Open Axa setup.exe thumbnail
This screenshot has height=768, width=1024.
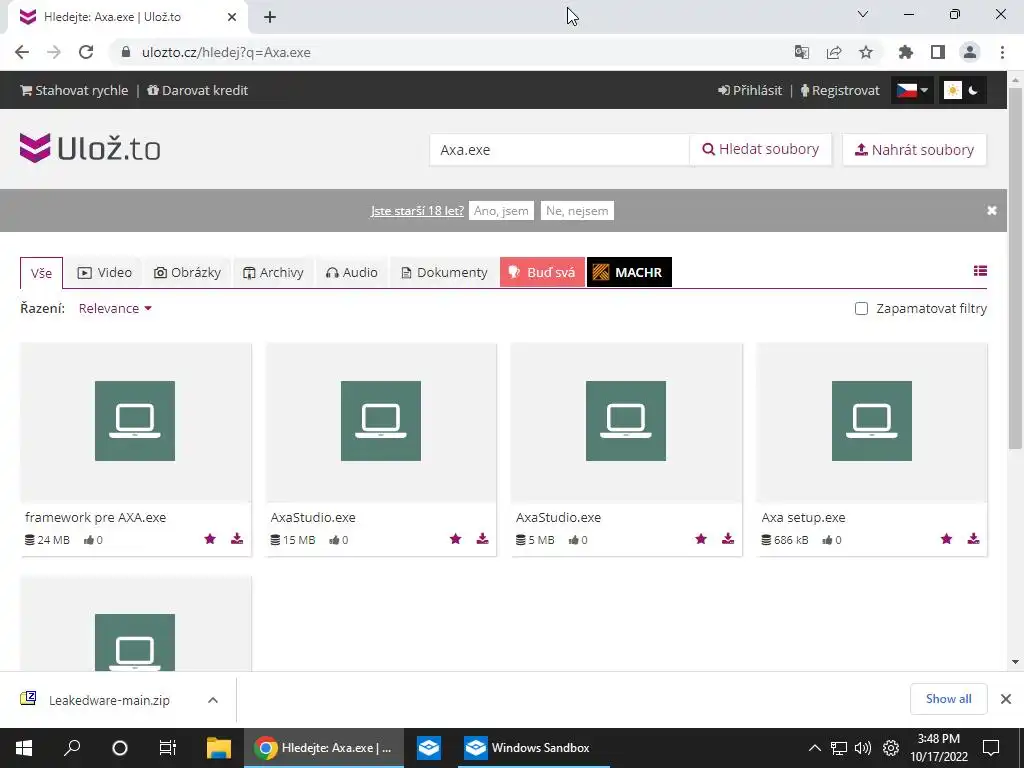[x=872, y=423]
